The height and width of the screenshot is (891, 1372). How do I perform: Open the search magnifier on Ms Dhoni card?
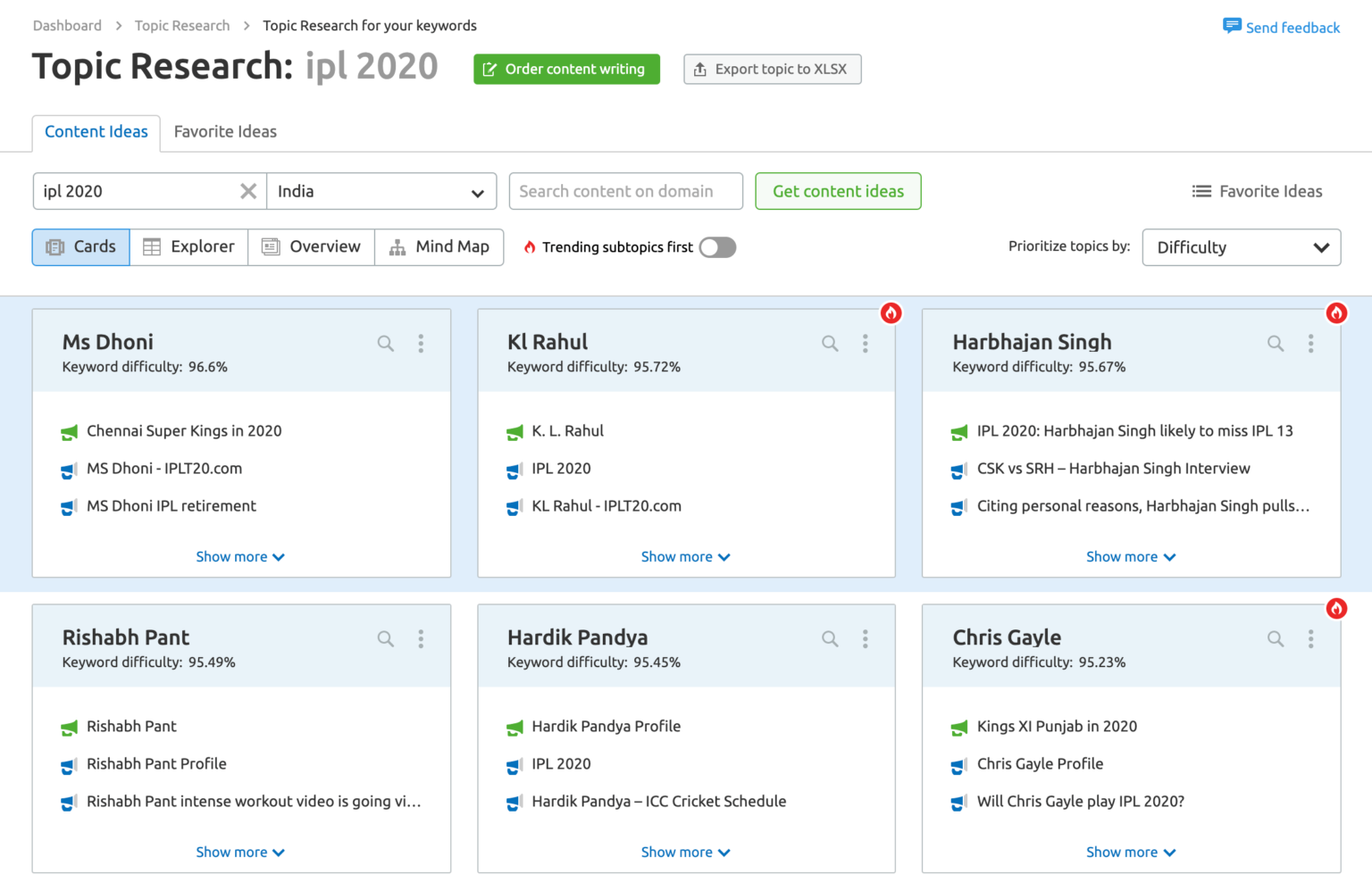click(x=385, y=343)
